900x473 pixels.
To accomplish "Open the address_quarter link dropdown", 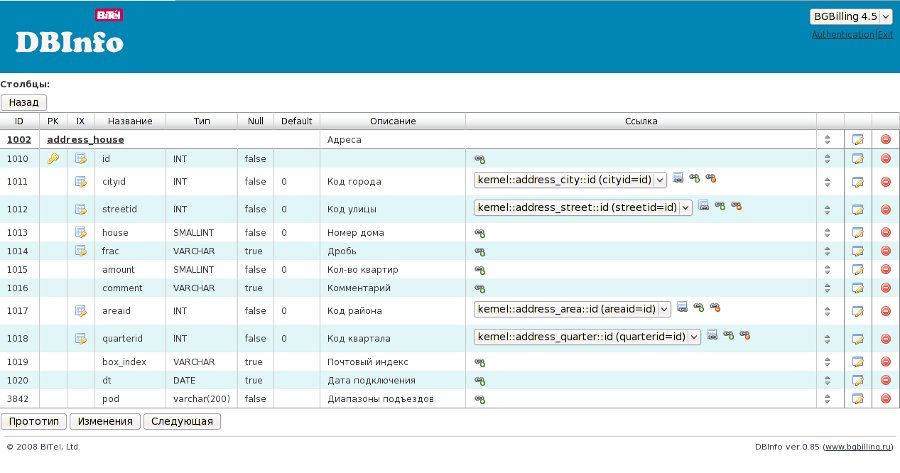I will 587,336.
